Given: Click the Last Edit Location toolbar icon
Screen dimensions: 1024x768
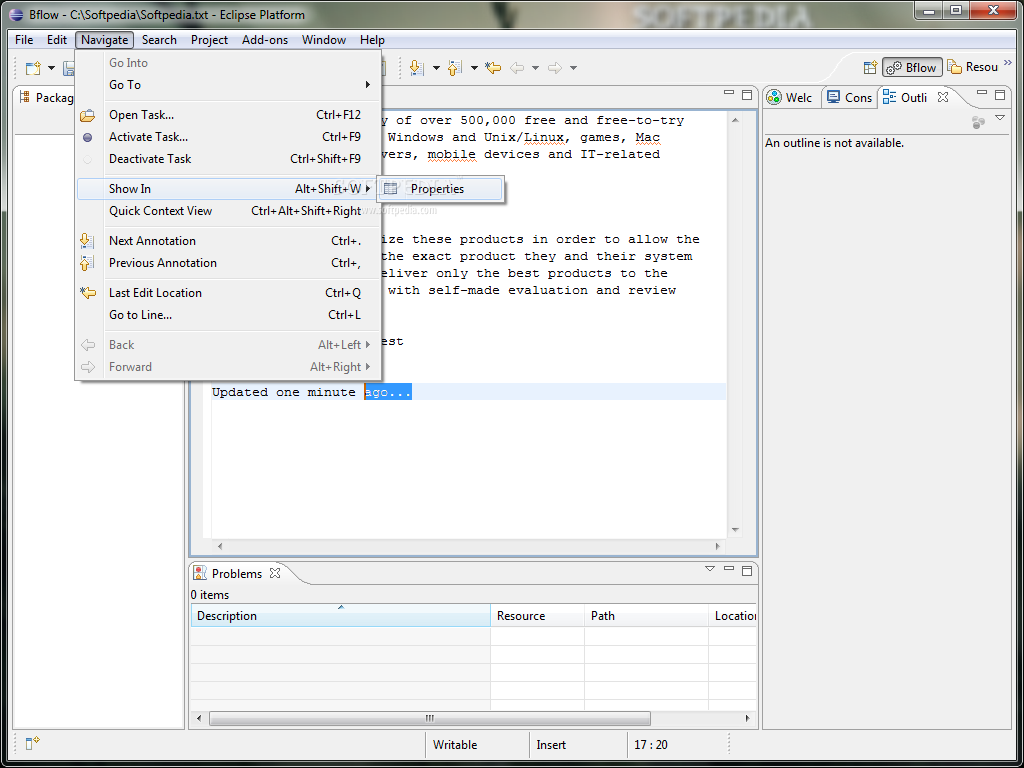Looking at the screenshot, I should tap(493, 67).
